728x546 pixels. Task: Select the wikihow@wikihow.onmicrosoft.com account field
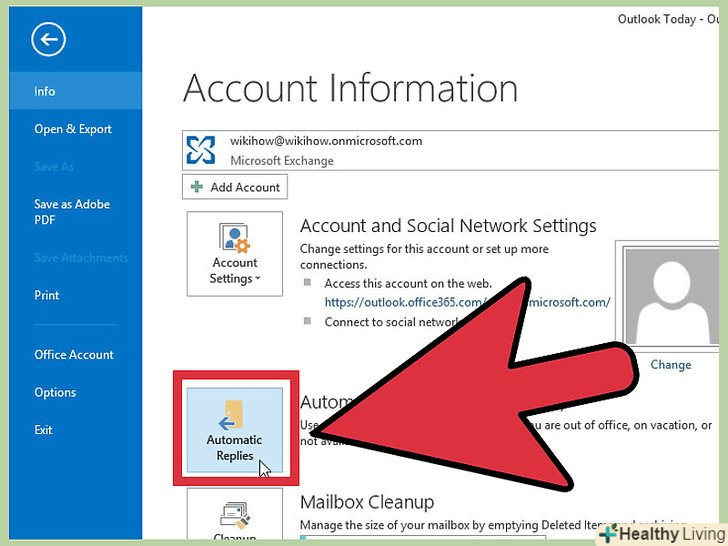click(x=450, y=150)
